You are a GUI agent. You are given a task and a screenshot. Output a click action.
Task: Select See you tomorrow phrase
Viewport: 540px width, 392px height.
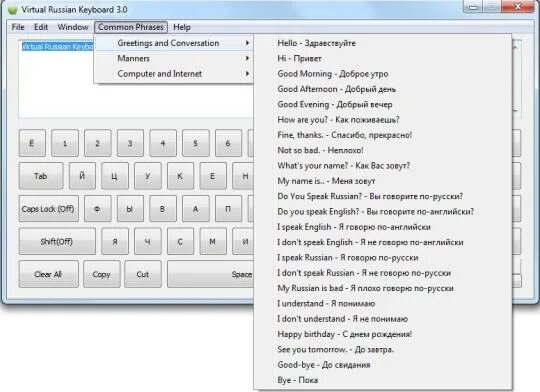(382, 349)
